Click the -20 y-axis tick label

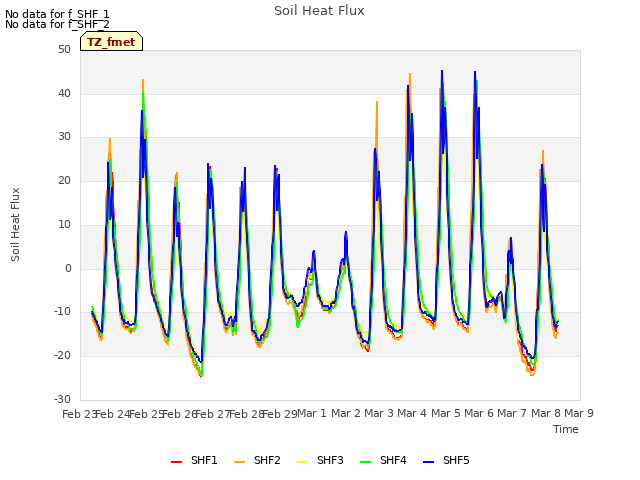[x=62, y=356]
